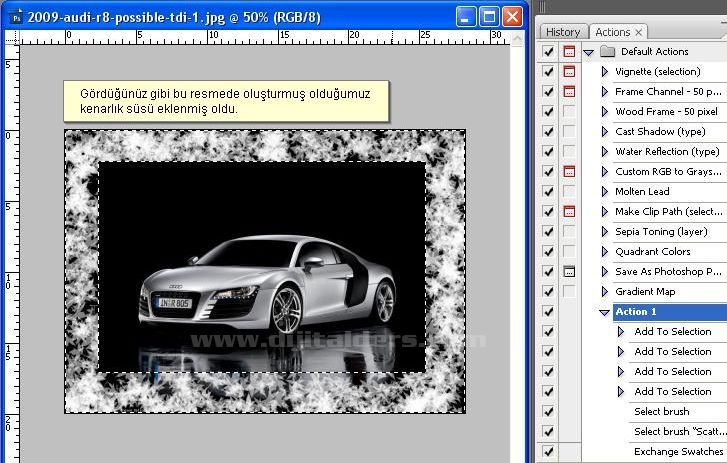Uncheck Vignette (selection) action checkbox
727x463 pixels.
[x=548, y=71]
